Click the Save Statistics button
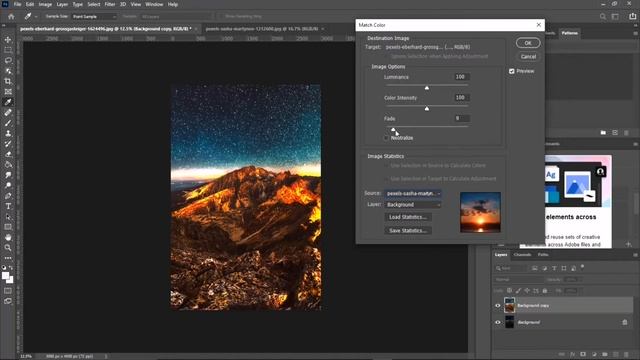 point(408,230)
